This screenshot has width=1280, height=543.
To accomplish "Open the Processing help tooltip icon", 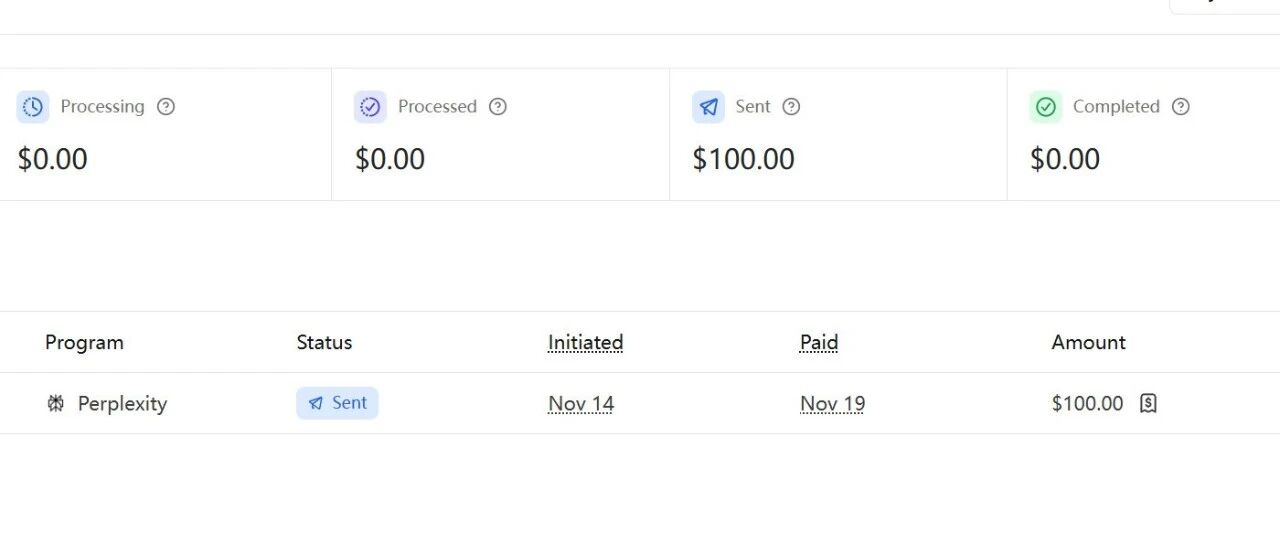I will 166,107.
